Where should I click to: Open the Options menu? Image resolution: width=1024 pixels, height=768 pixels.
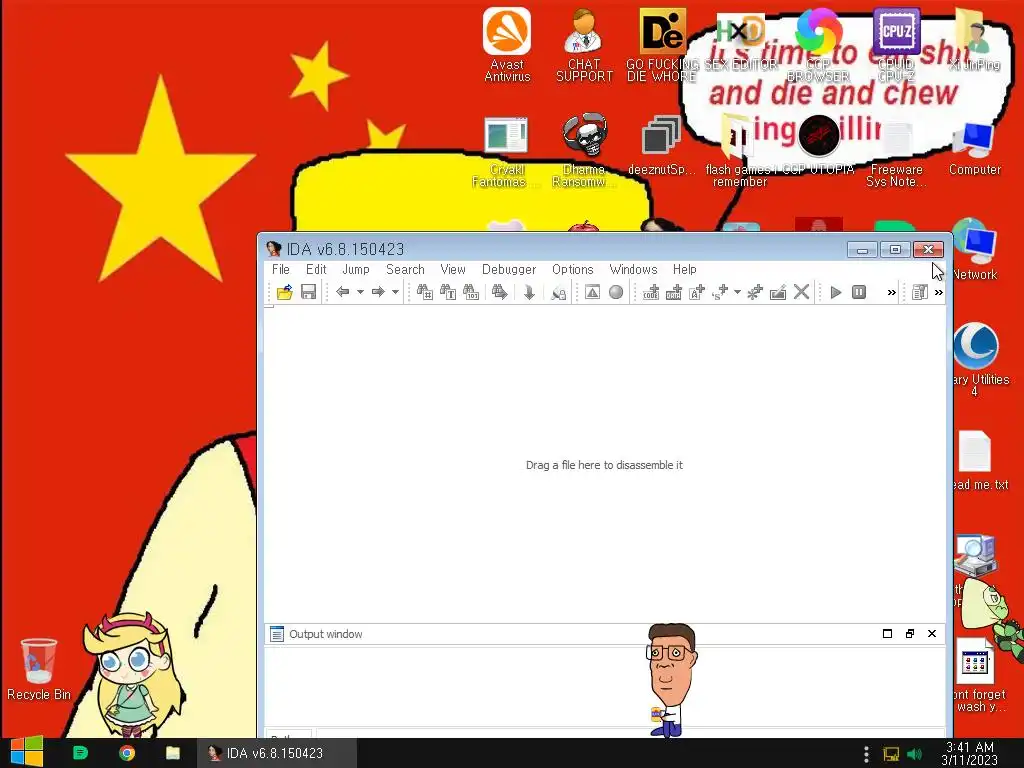coord(573,269)
